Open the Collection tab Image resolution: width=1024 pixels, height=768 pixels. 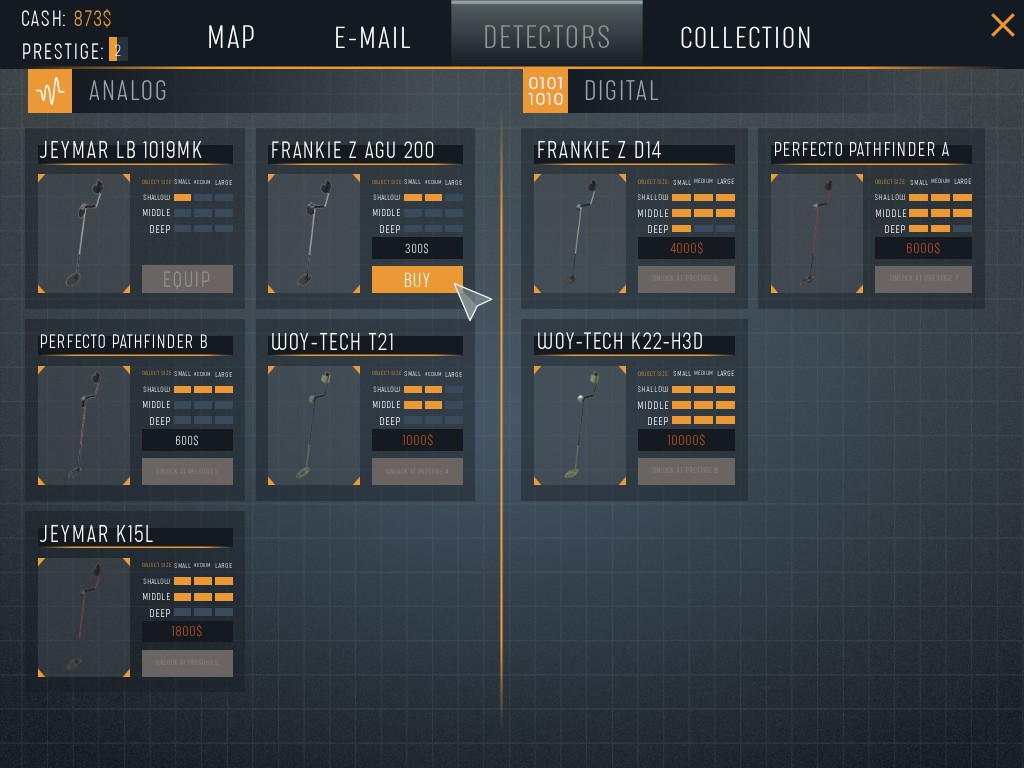[745, 37]
